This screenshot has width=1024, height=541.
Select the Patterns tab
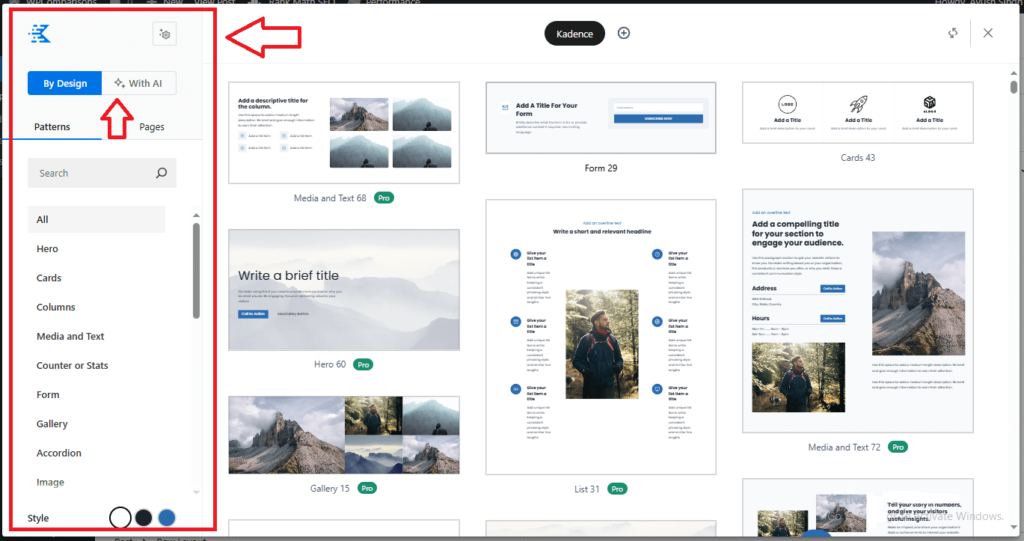click(52, 127)
